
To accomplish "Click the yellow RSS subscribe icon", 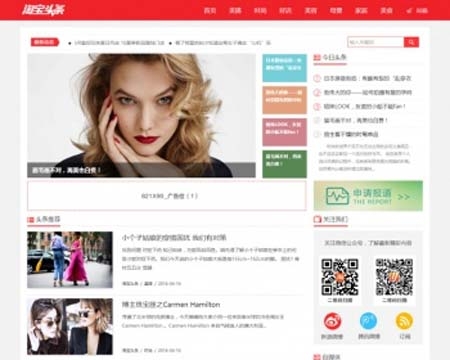I will pos(404,321).
